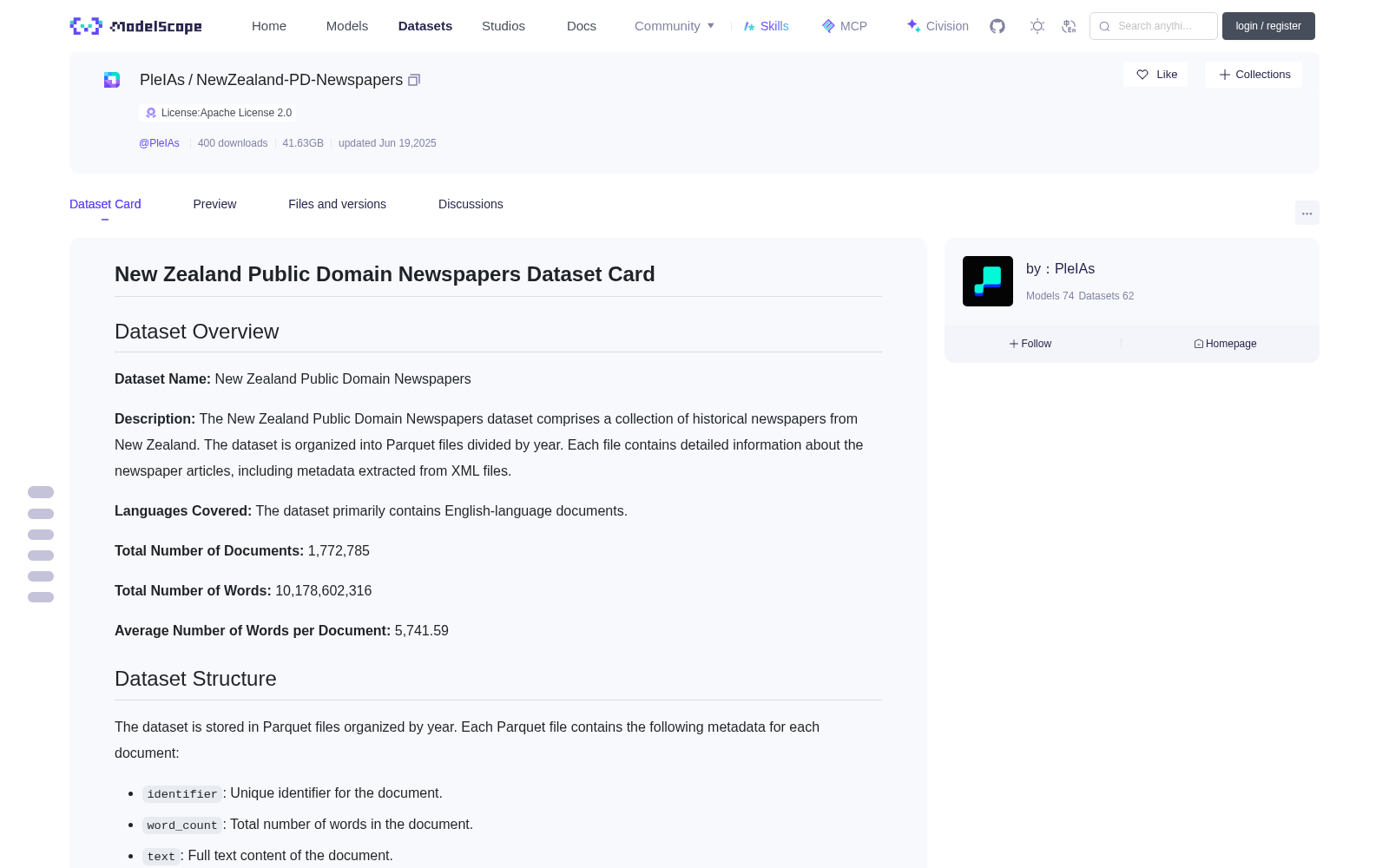Open the ModelScope logo homepage
The height and width of the screenshot is (868, 1389).
point(135,26)
